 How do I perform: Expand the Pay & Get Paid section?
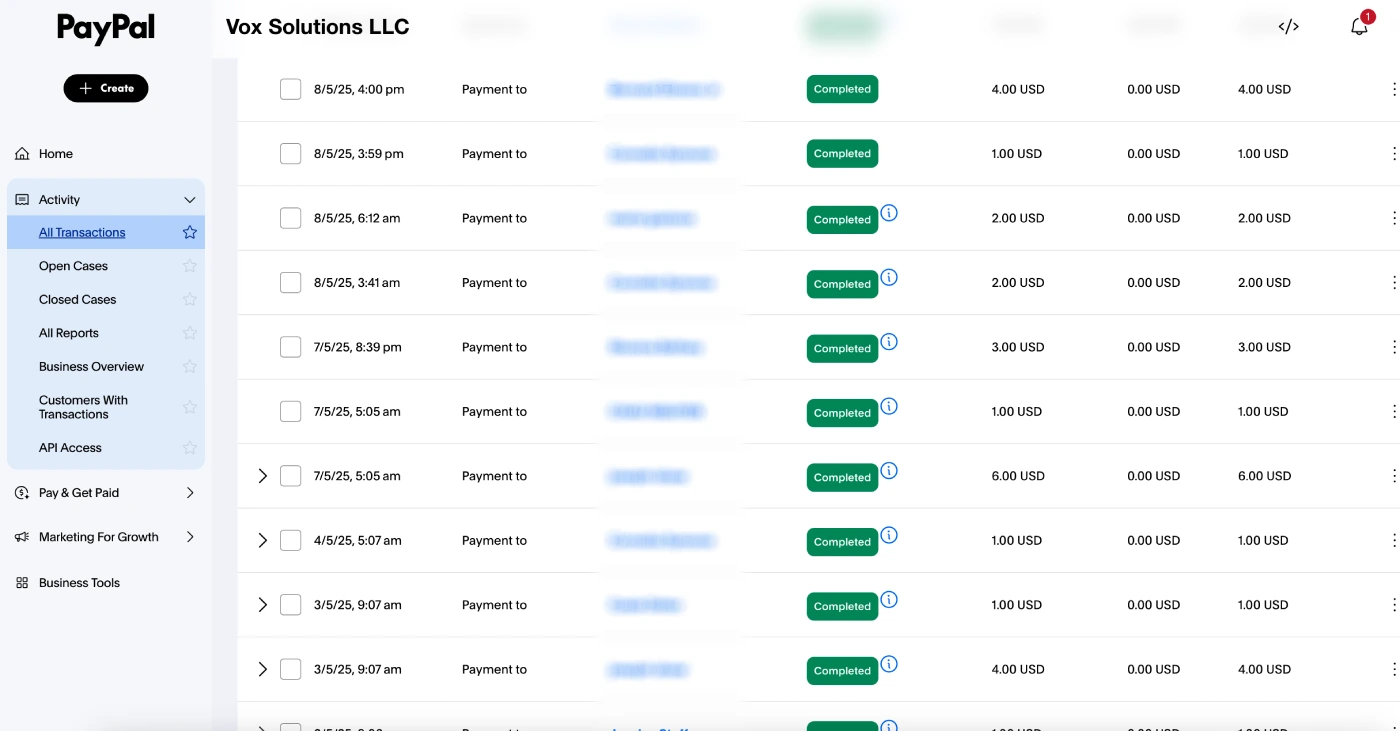(190, 492)
